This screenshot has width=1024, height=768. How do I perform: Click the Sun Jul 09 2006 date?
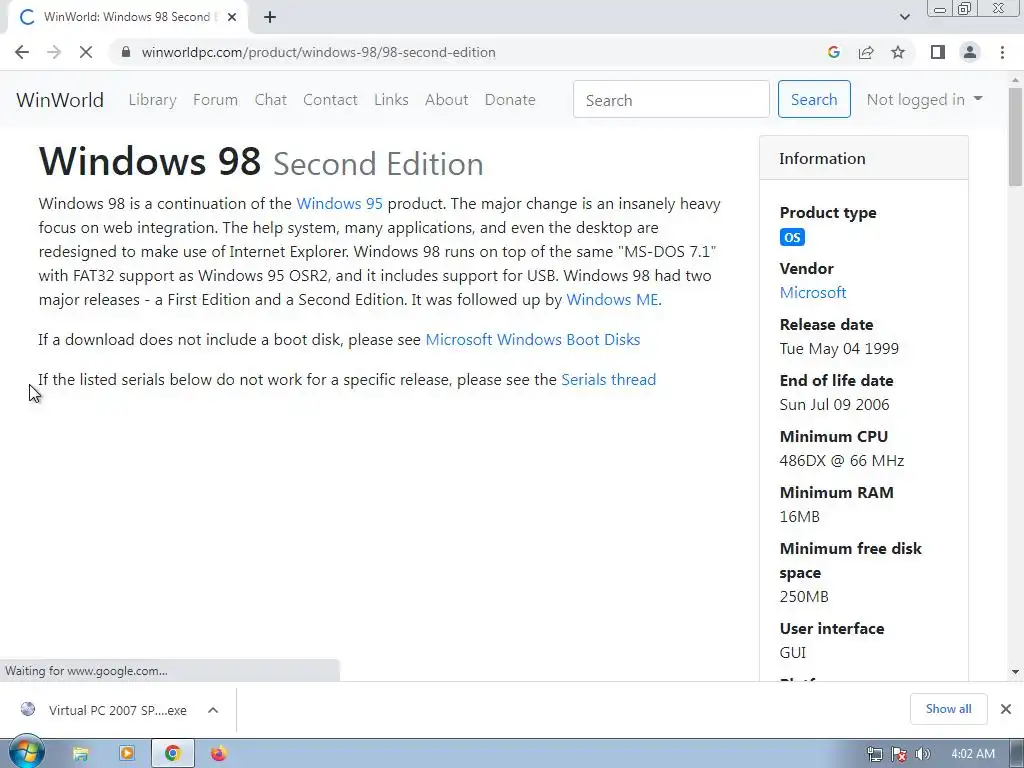tap(835, 405)
